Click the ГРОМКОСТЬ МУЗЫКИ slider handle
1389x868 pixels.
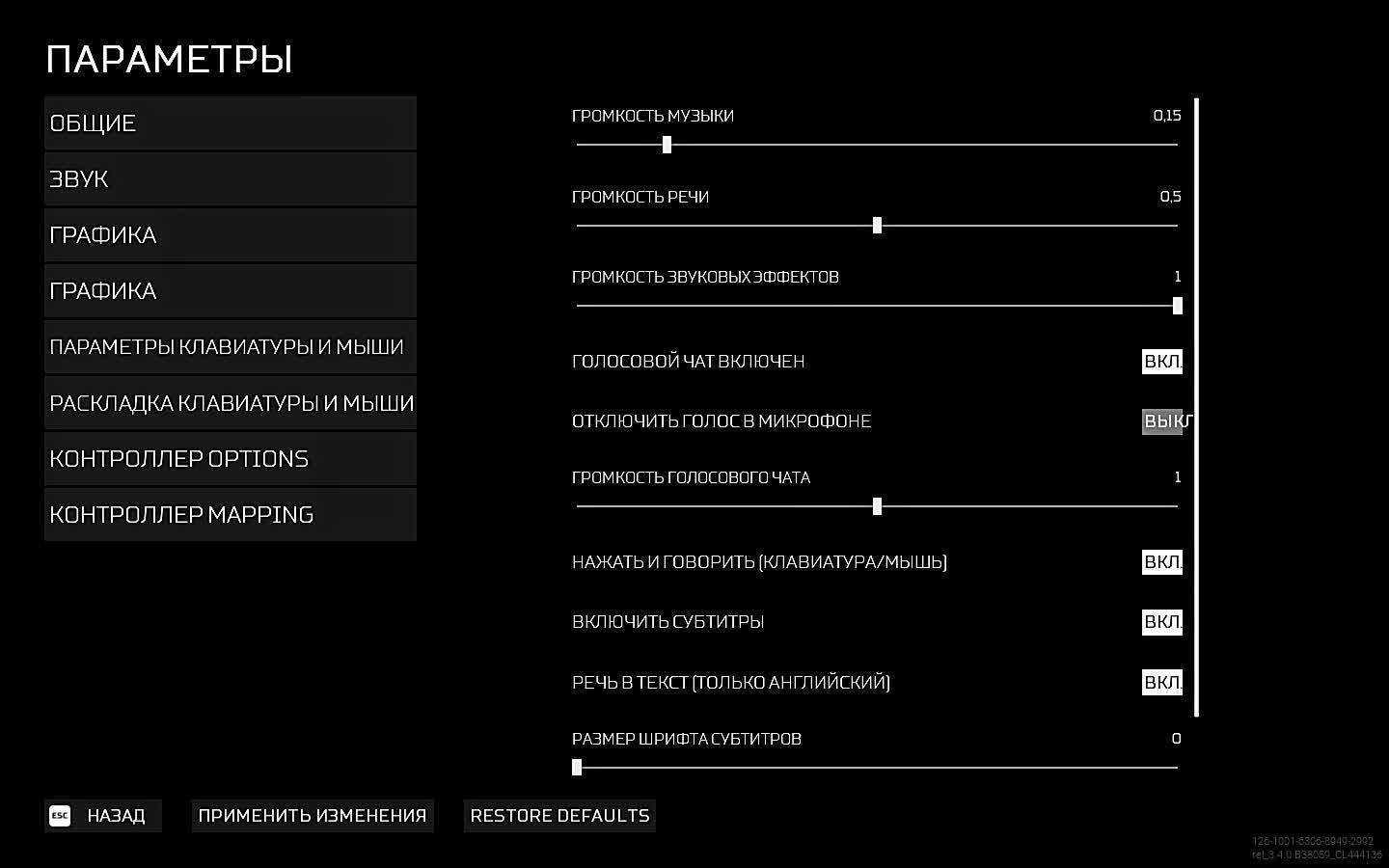667,145
